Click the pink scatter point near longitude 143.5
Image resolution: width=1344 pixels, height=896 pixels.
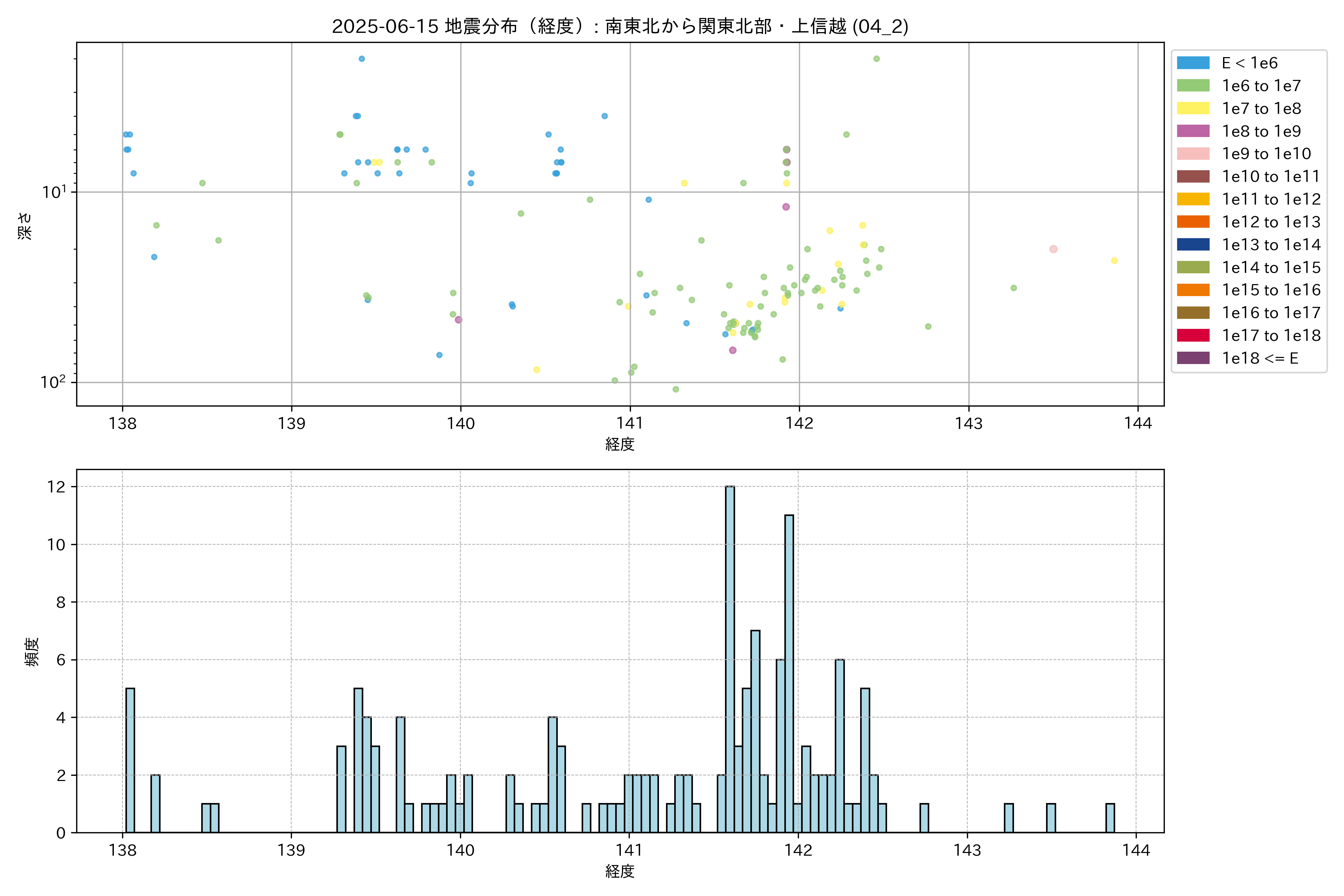[1053, 249]
